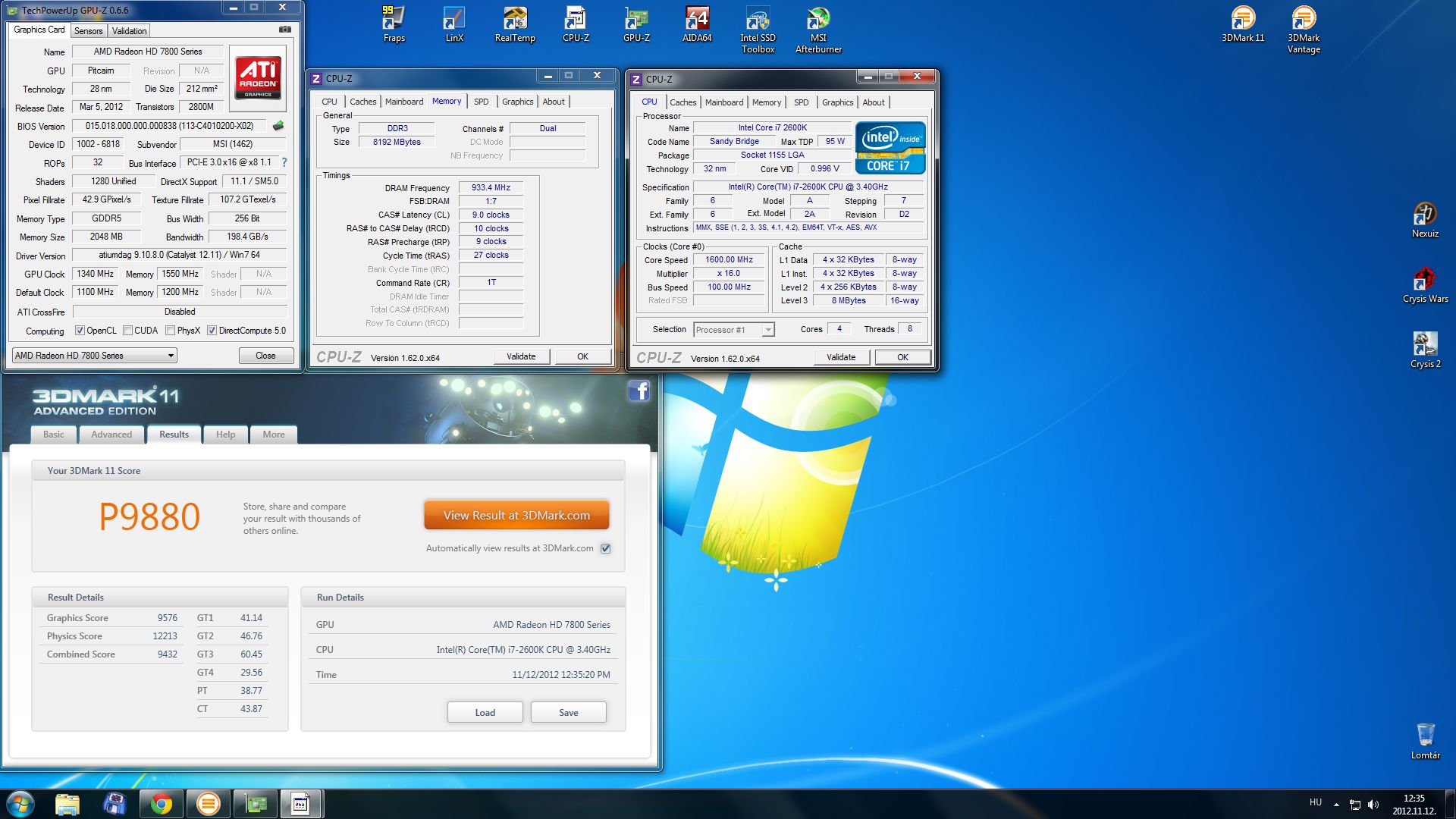Open the Facebook icon in 3DMark
1456x819 pixels.
[x=639, y=391]
